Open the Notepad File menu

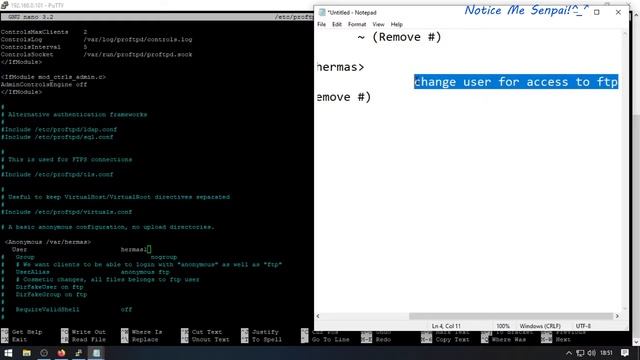click(322, 24)
